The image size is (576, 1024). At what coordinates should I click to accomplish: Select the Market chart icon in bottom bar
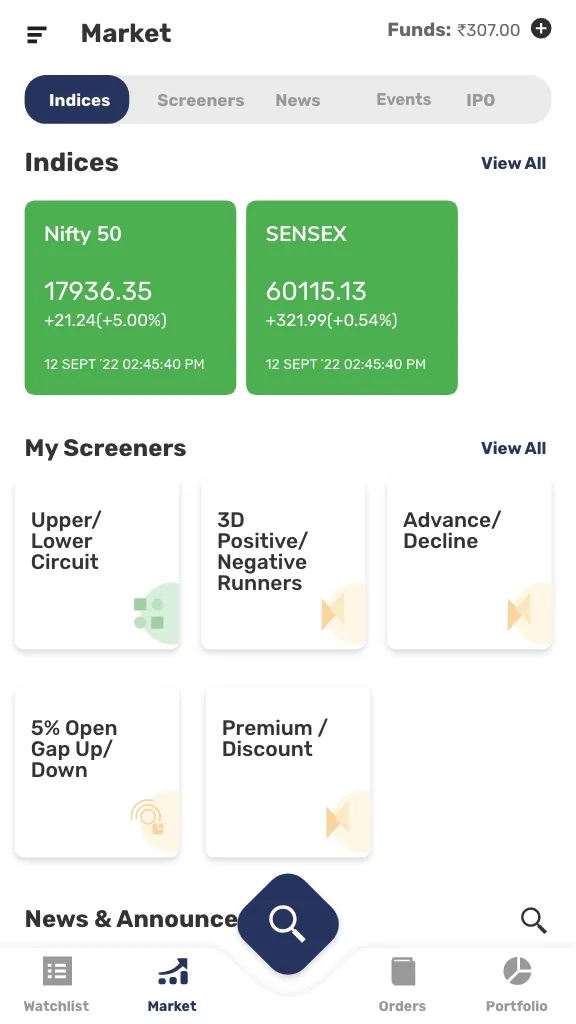click(172, 969)
